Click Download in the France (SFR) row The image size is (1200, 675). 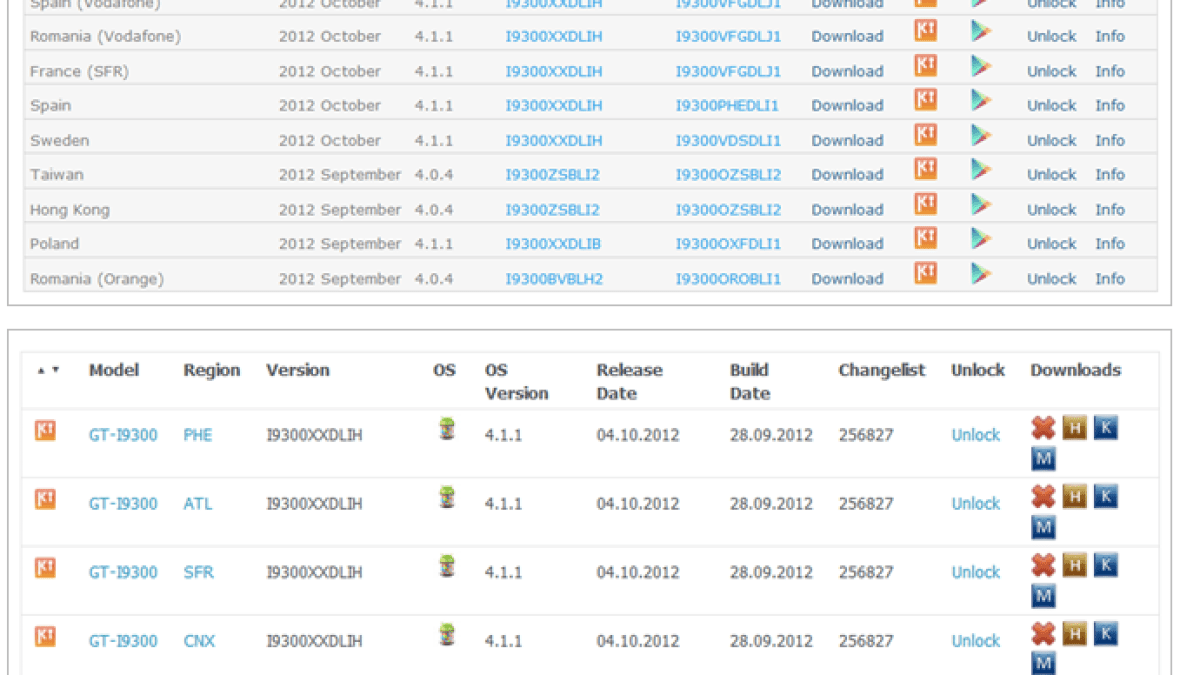tap(847, 71)
